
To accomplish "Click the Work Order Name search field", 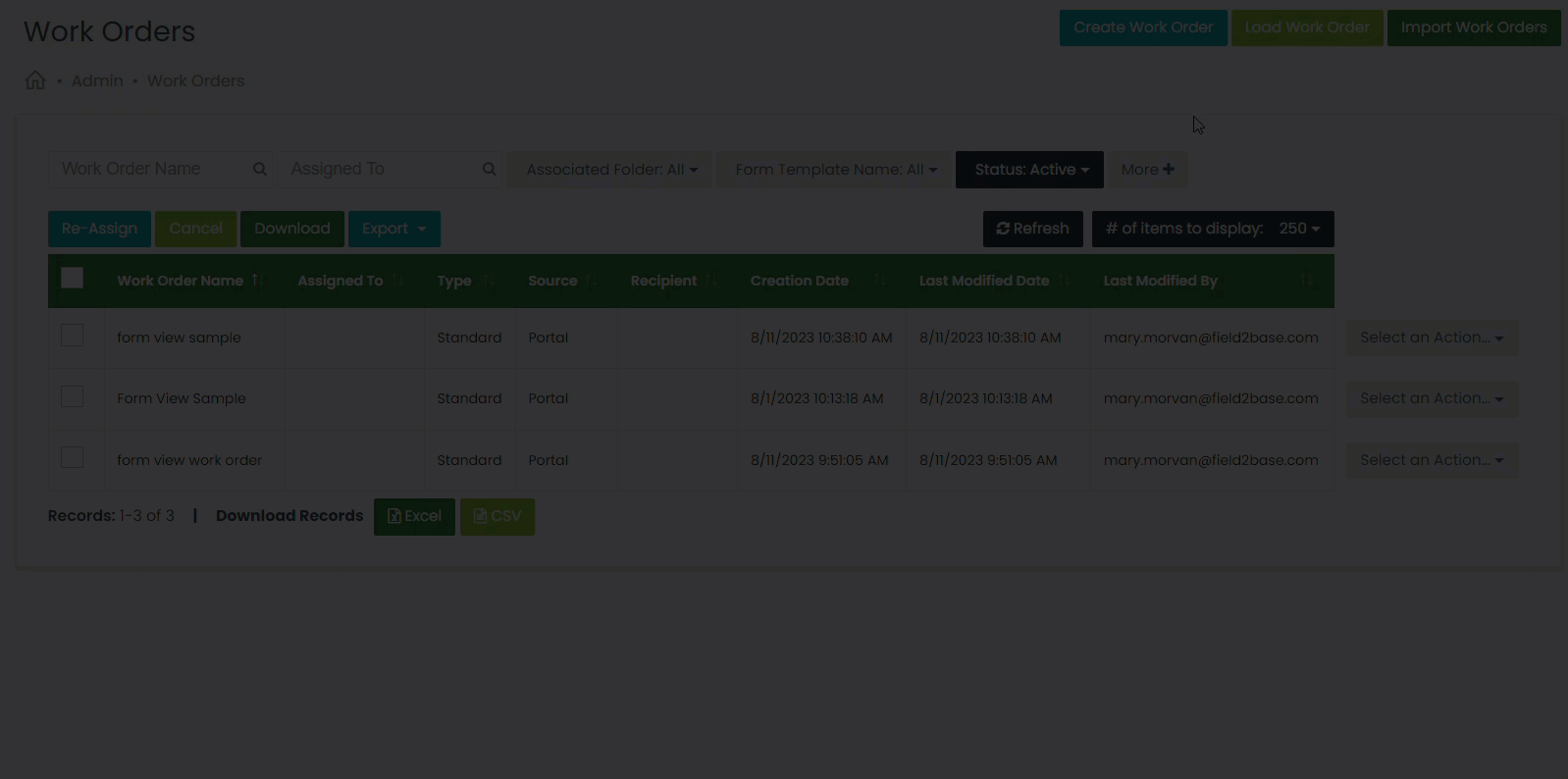I will click(x=147, y=169).
